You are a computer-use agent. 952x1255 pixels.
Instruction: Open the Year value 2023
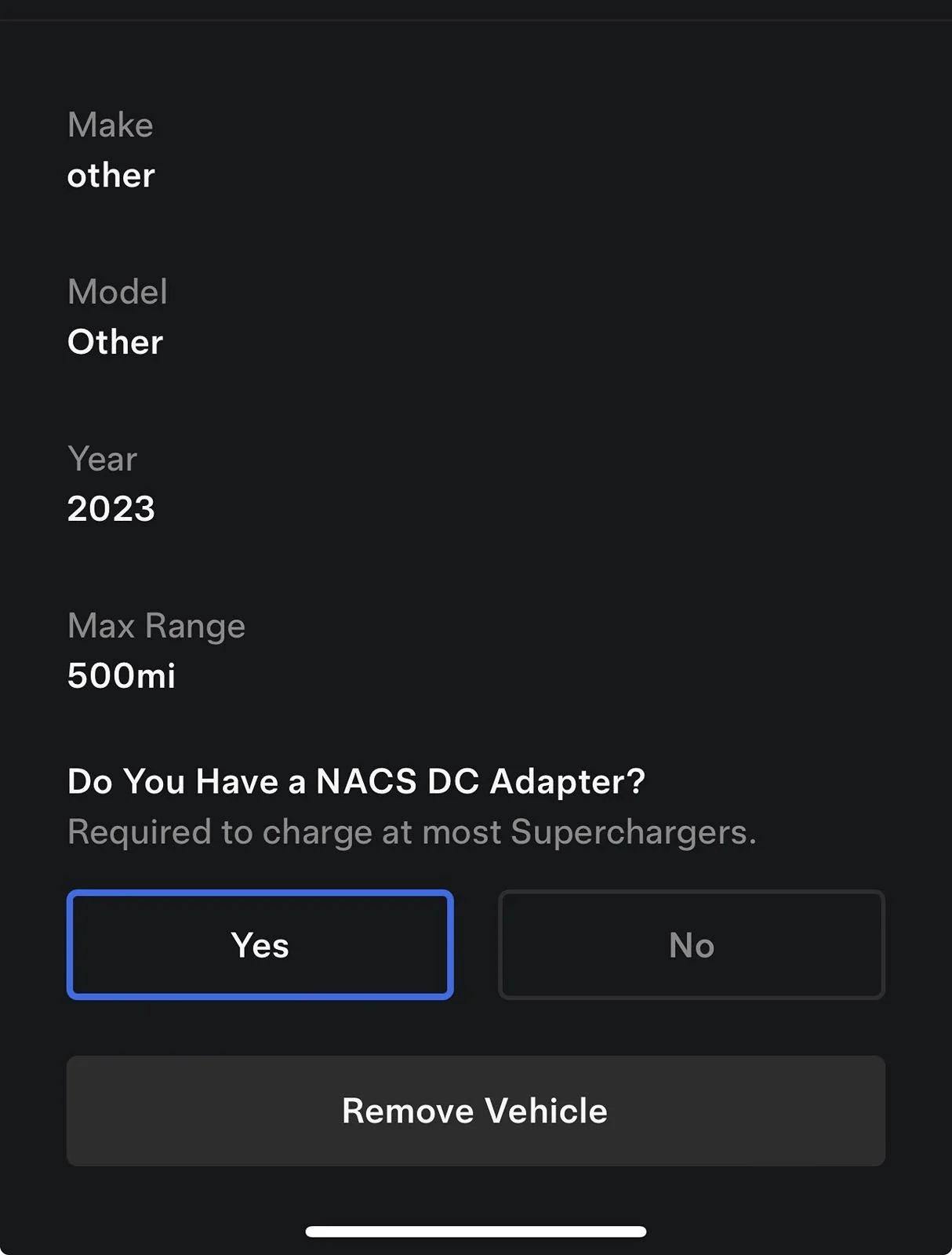[x=111, y=508]
